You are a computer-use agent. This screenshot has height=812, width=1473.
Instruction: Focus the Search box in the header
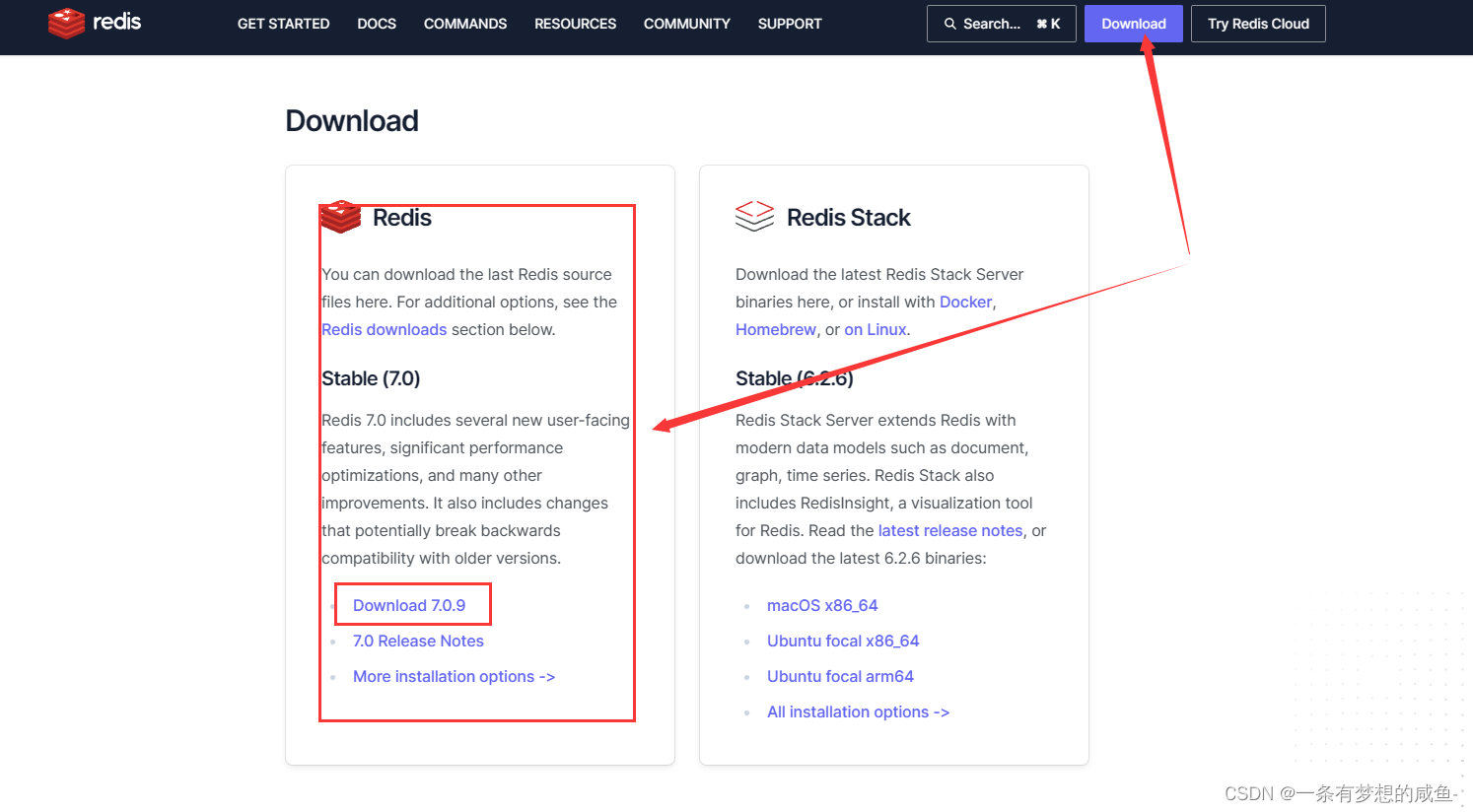[x=1001, y=24]
